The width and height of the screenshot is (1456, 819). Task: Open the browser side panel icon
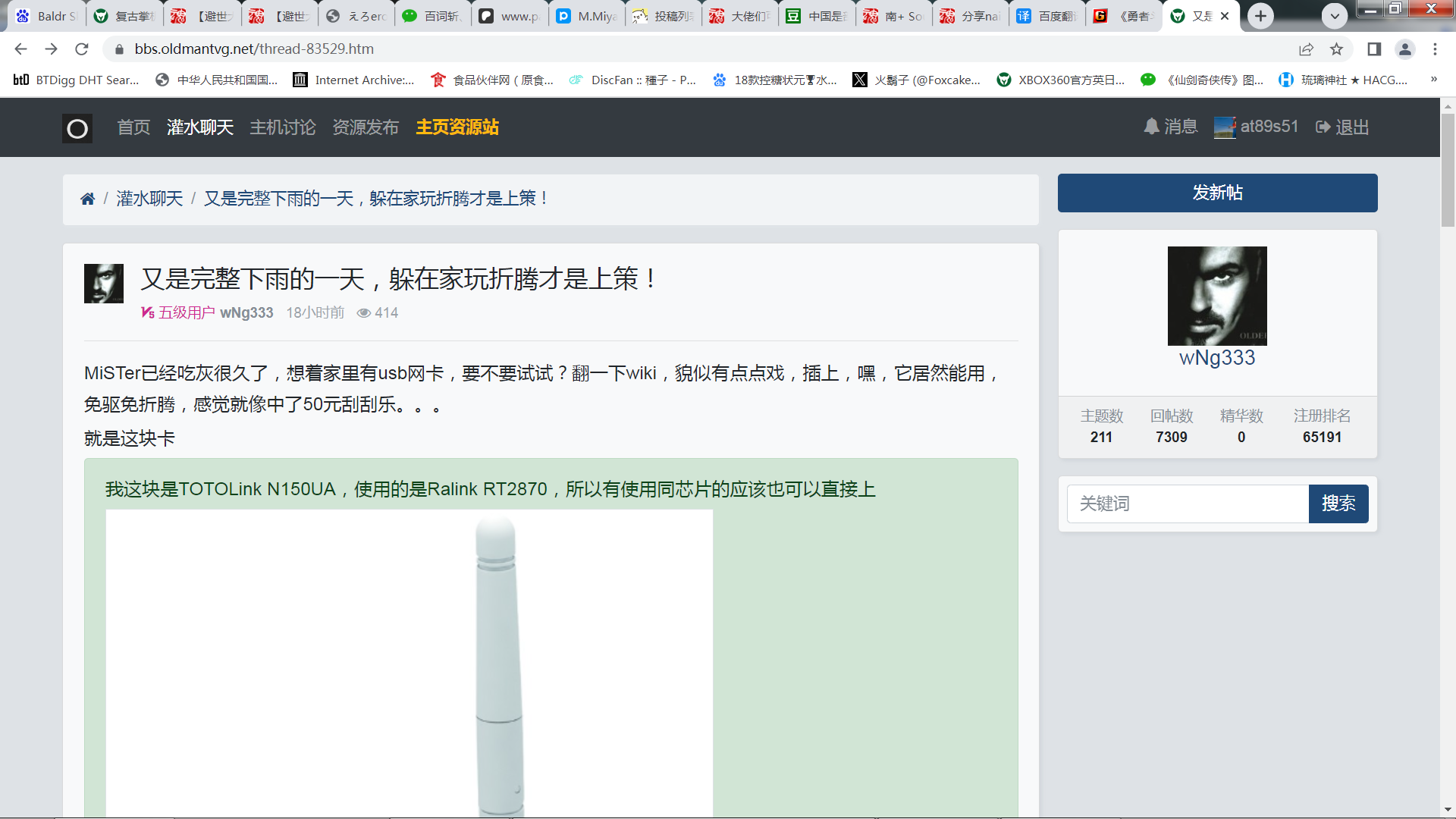point(1374,49)
